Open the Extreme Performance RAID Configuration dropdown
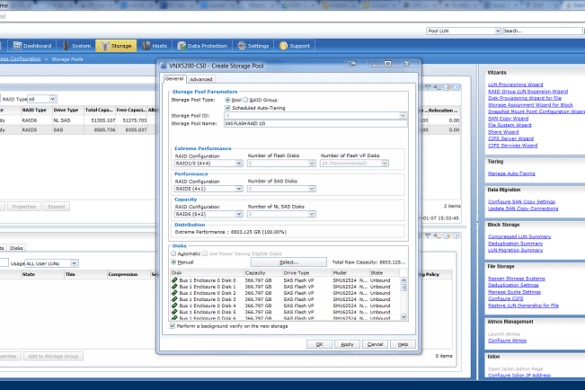 (x=239, y=163)
